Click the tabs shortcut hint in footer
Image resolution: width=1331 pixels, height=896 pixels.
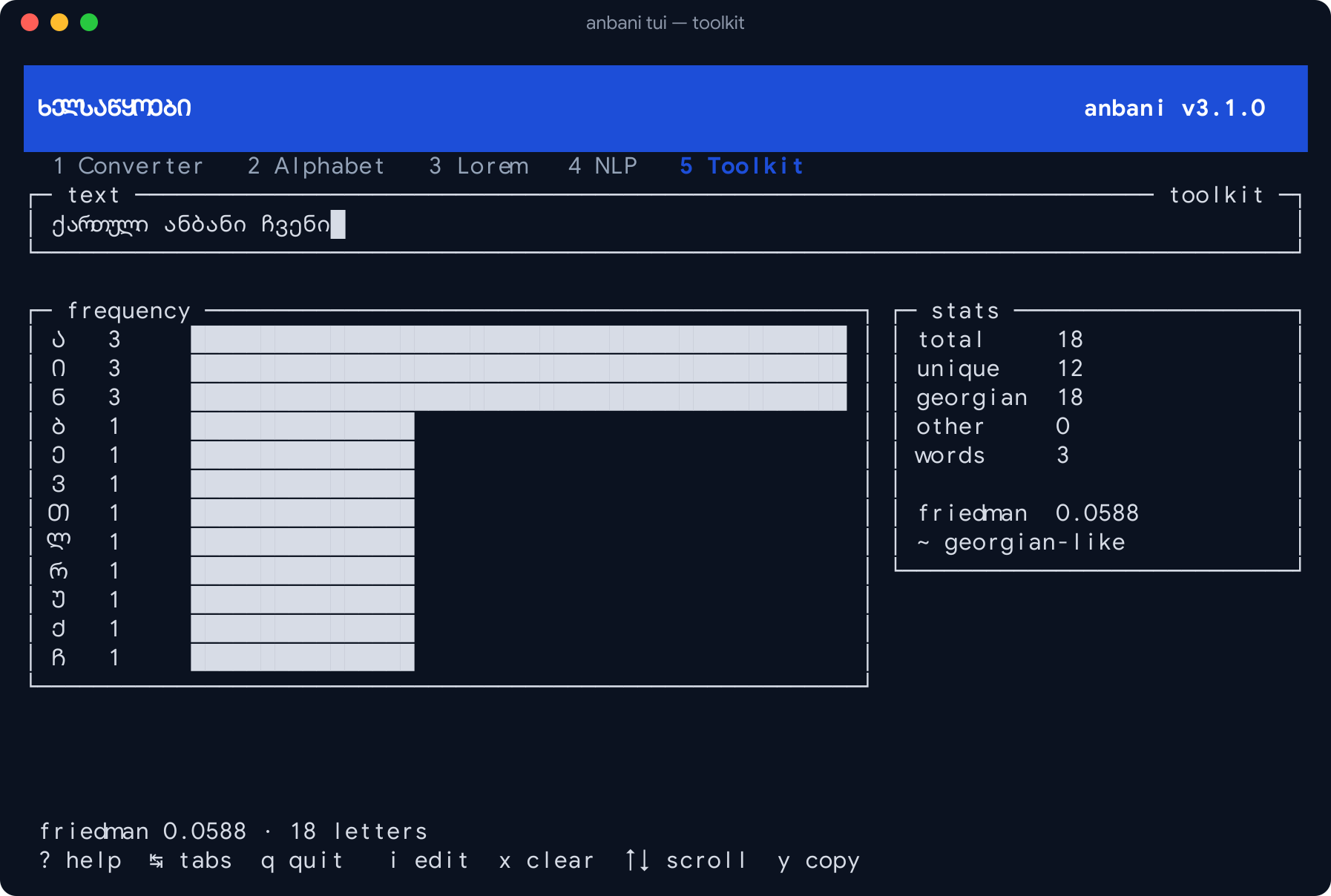point(191,860)
